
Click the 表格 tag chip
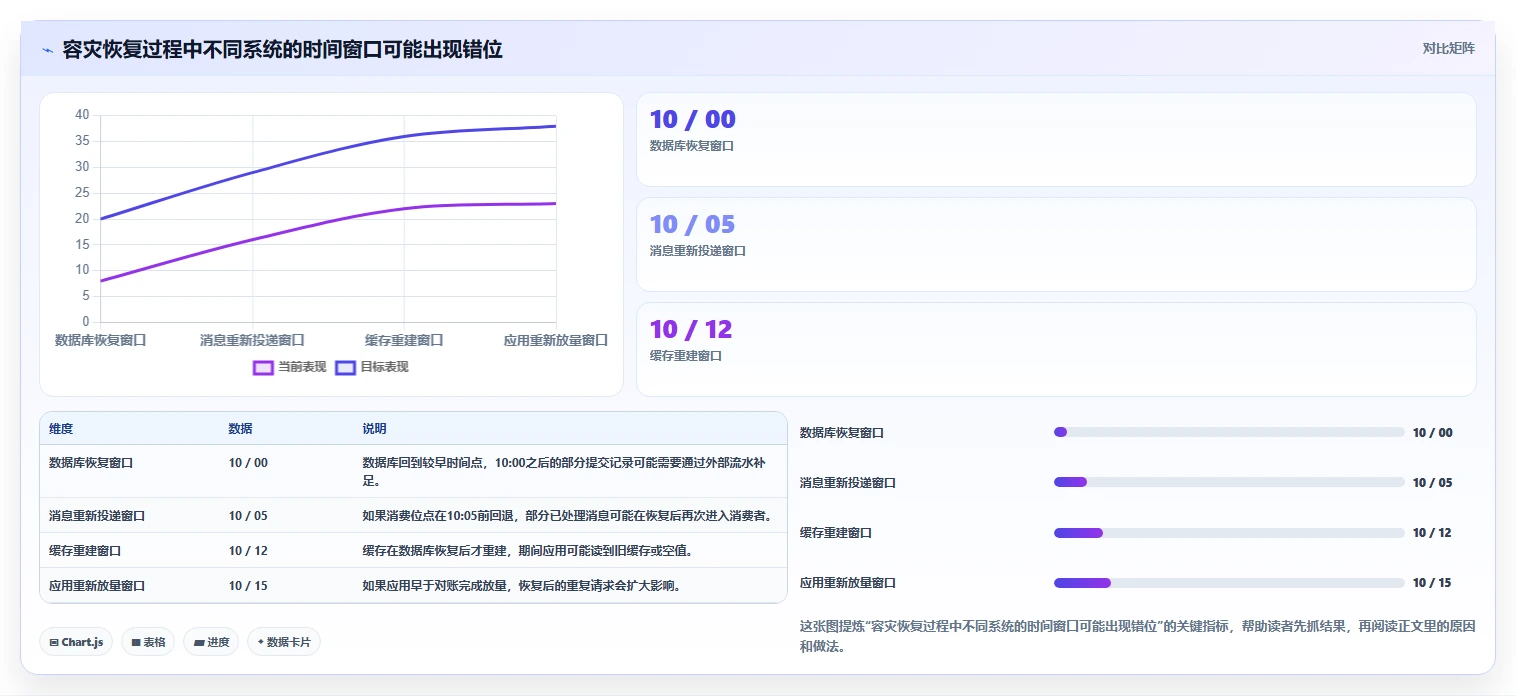click(148, 642)
